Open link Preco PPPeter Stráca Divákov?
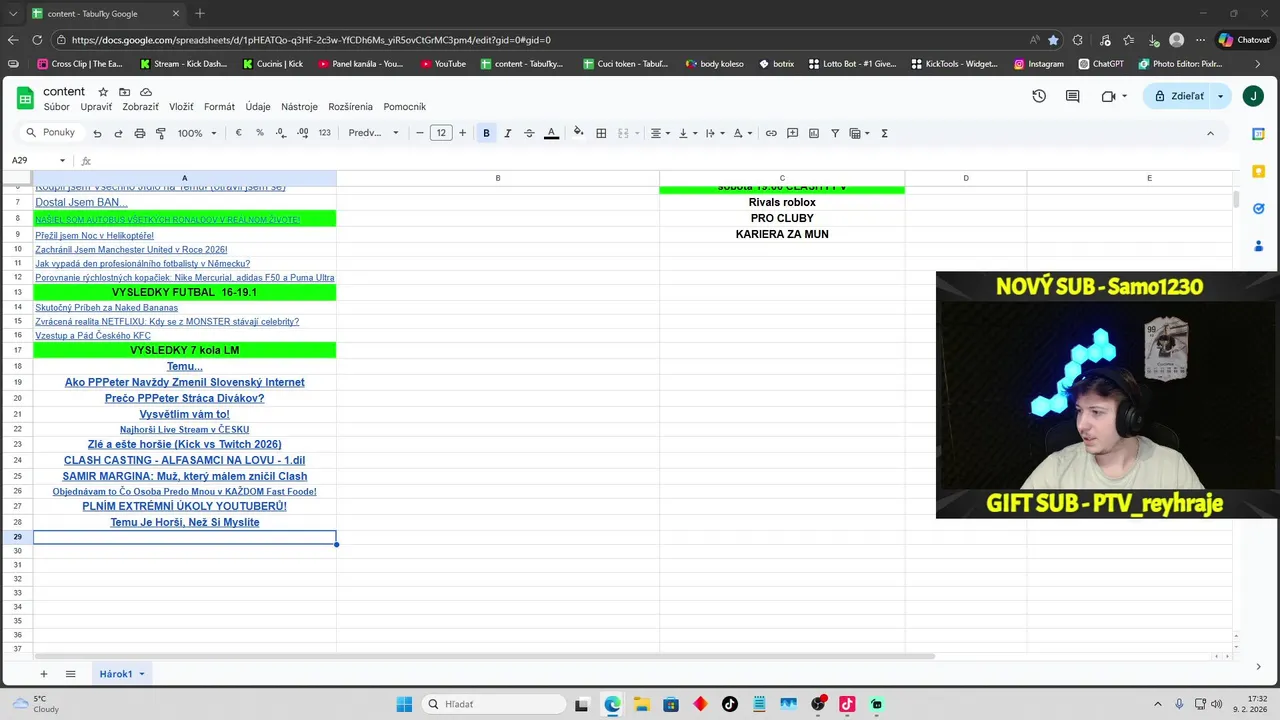Image resolution: width=1280 pixels, height=720 pixels. tap(185, 398)
